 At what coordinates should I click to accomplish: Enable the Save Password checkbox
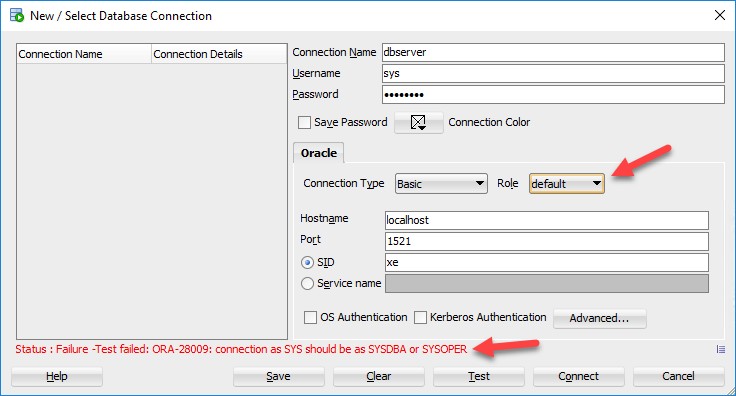click(304, 122)
